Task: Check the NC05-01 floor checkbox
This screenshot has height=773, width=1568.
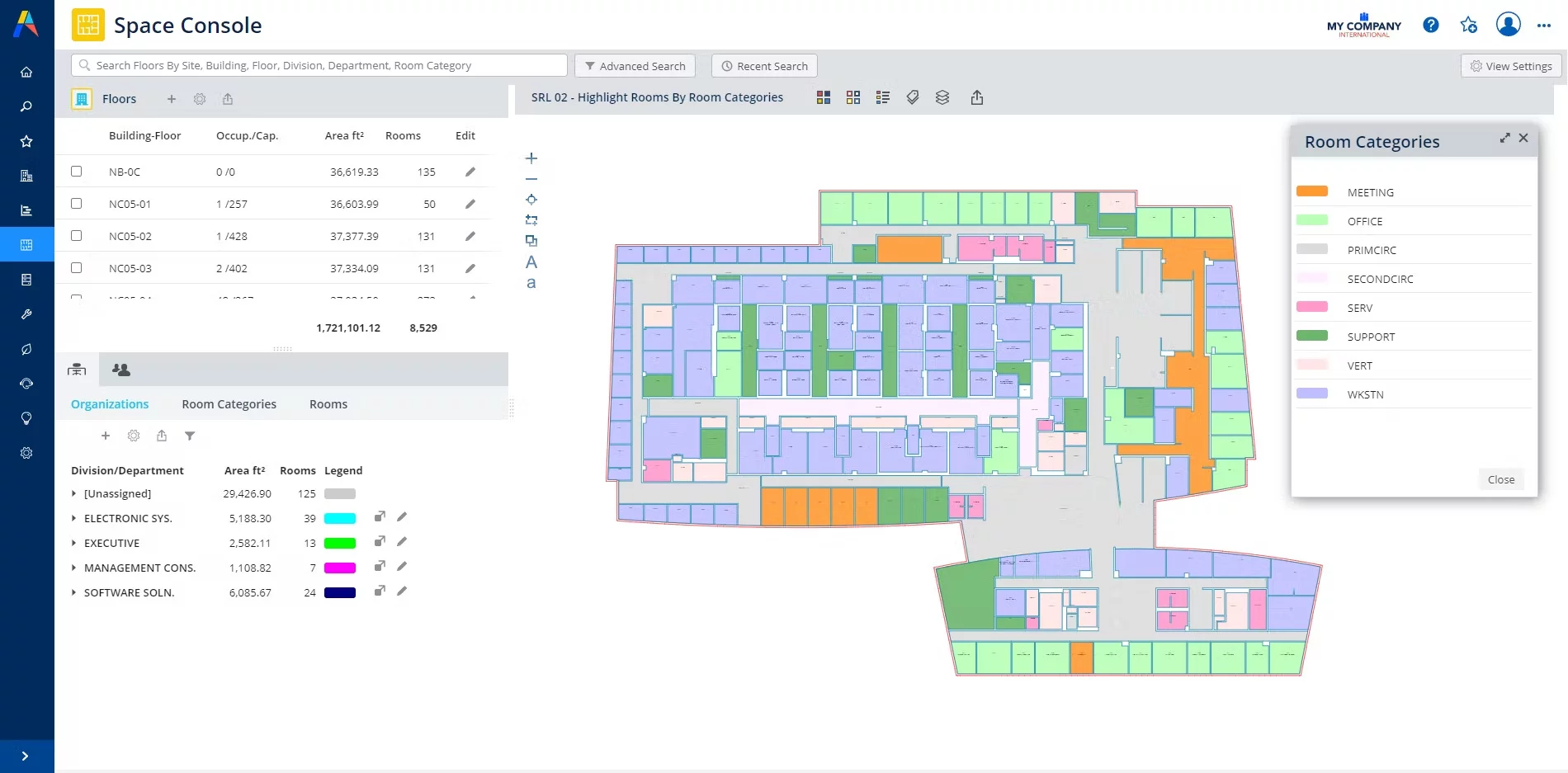Action: [x=77, y=204]
